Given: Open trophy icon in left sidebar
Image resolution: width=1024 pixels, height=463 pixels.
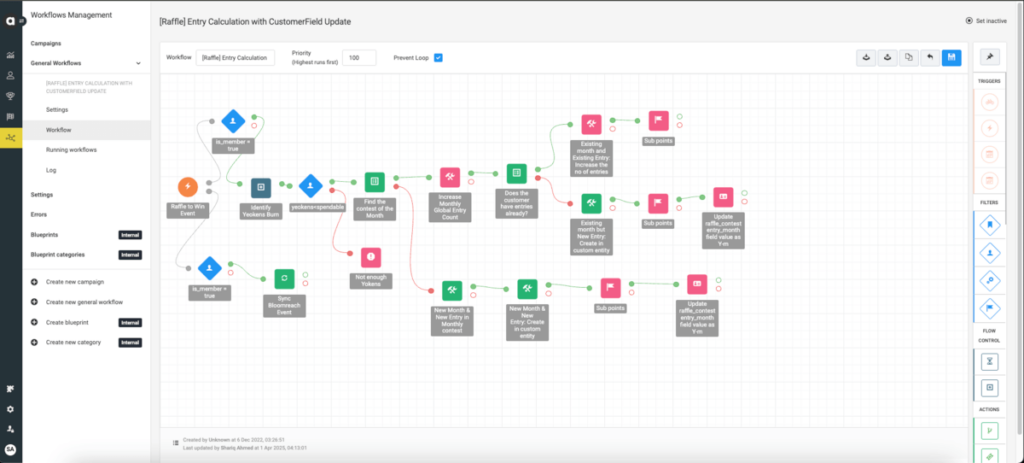Looking at the screenshot, I should coord(10,96).
